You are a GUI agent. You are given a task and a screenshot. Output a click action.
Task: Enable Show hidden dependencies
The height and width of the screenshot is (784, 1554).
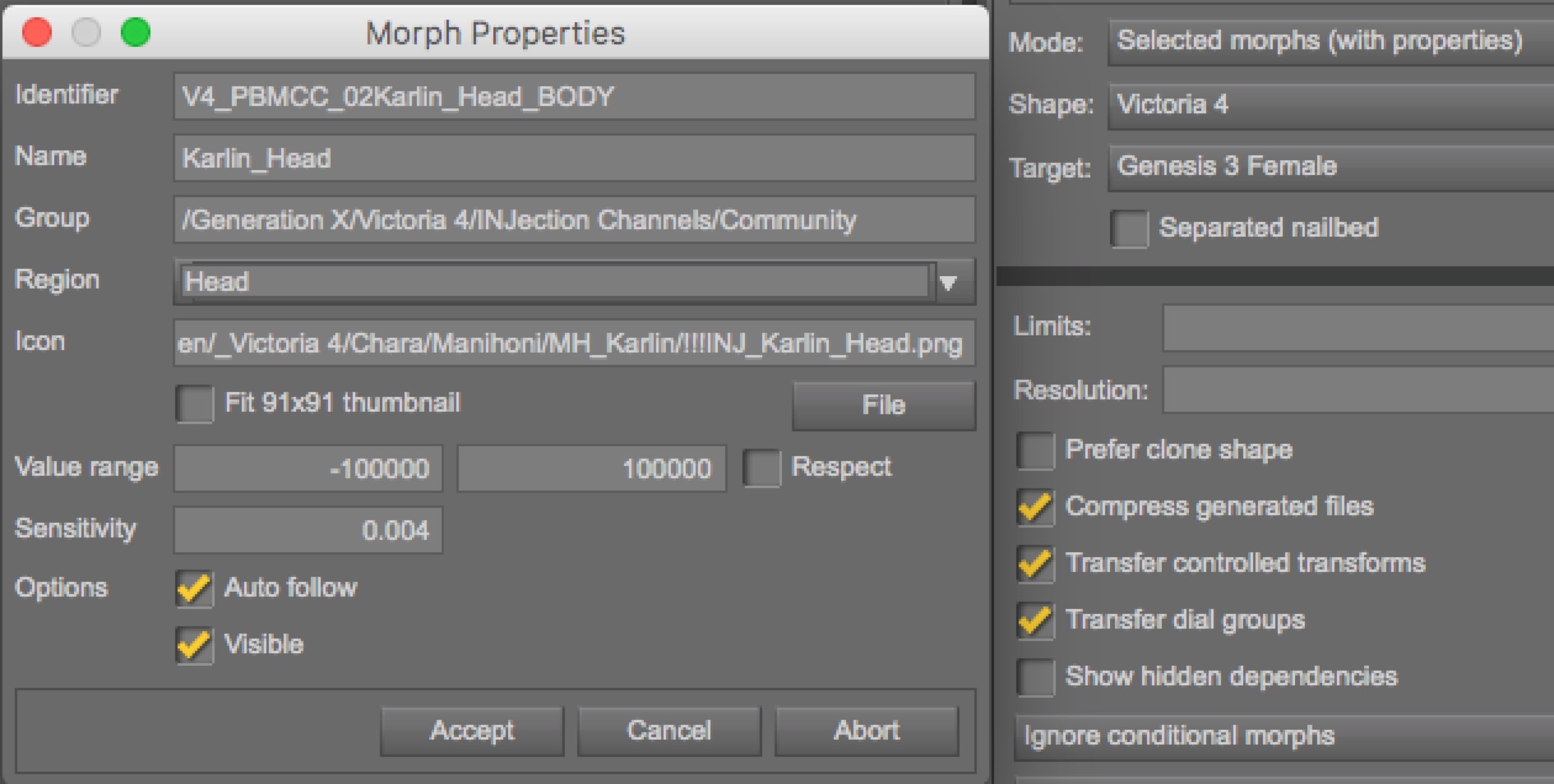pyautogui.click(x=1035, y=677)
